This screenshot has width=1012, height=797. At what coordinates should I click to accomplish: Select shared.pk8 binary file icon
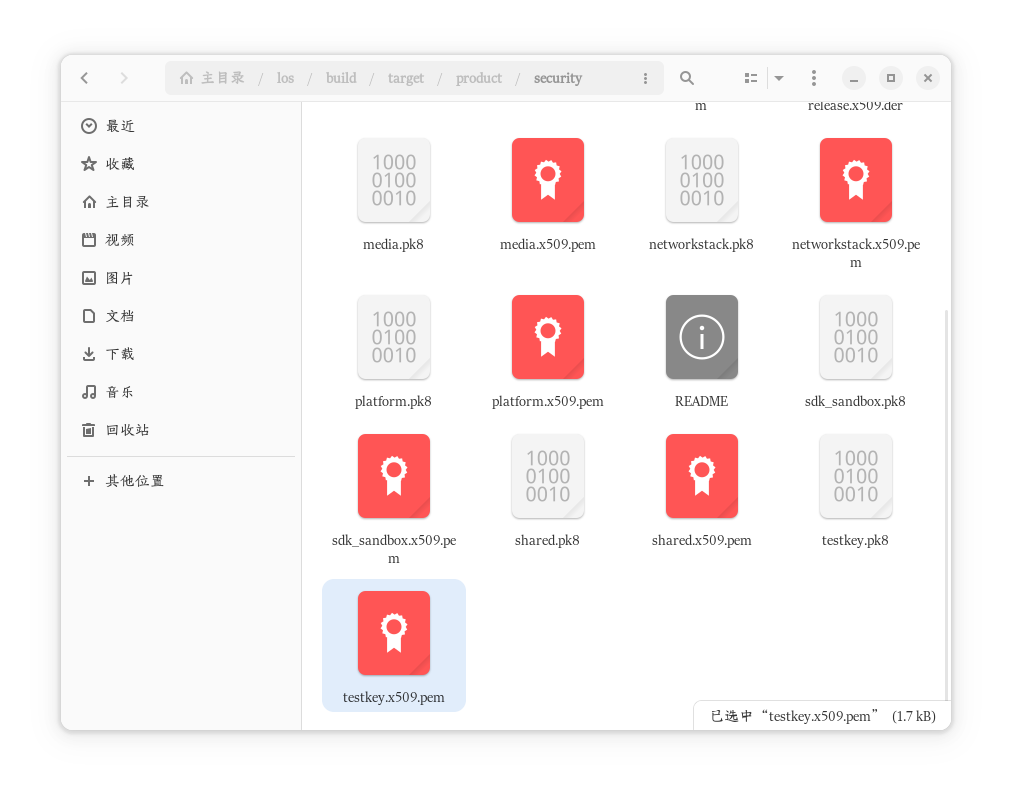[548, 476]
